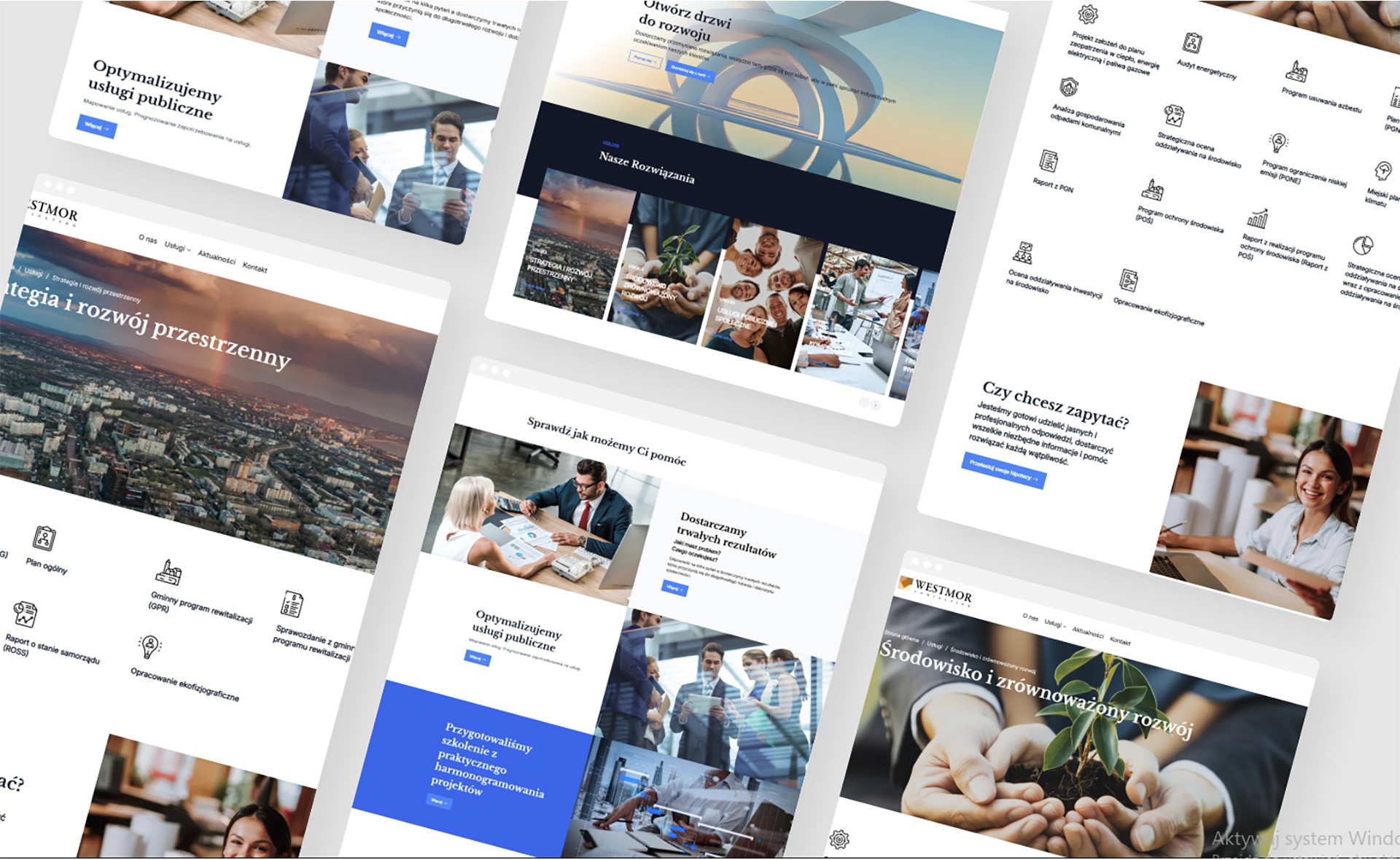The width and height of the screenshot is (1400, 860).
Task: Click the Plan ogólny label
Action: coord(47,566)
